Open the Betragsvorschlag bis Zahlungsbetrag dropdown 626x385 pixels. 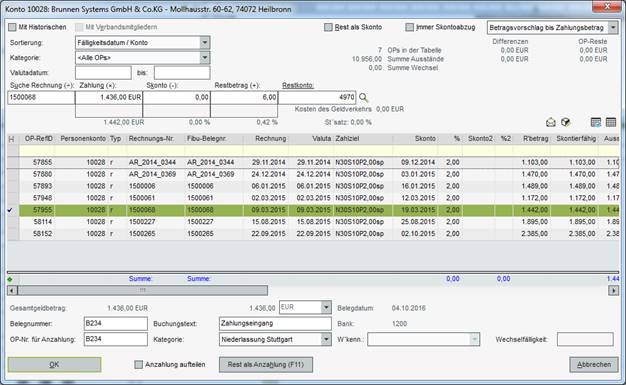point(613,28)
